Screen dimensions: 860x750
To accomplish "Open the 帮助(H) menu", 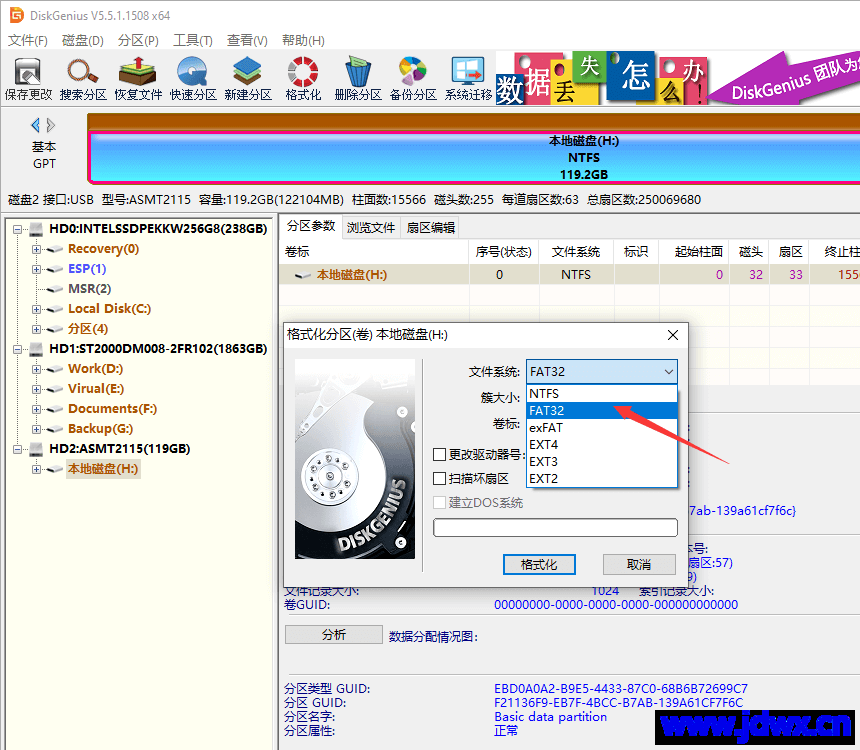I will point(303,41).
